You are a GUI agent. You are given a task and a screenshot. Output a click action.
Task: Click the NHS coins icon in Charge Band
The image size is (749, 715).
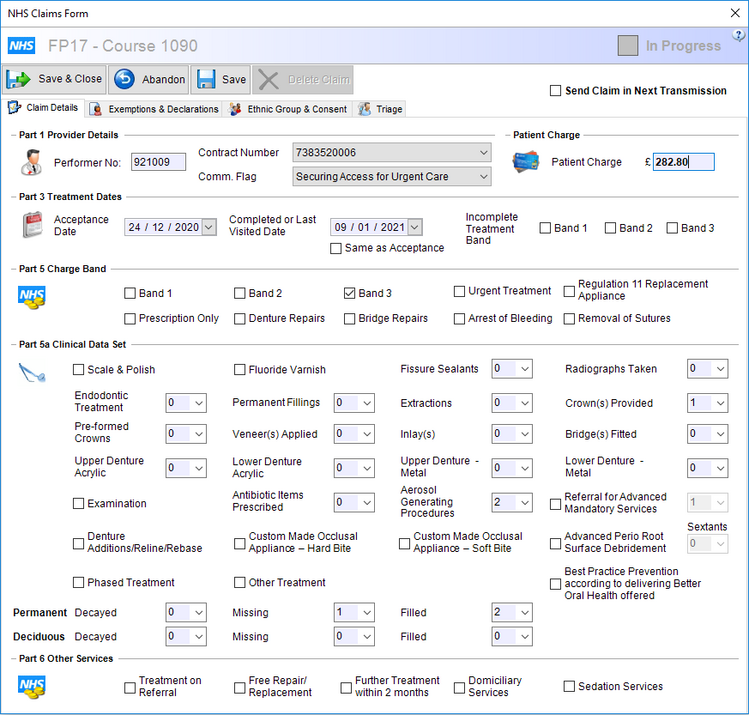(32, 298)
